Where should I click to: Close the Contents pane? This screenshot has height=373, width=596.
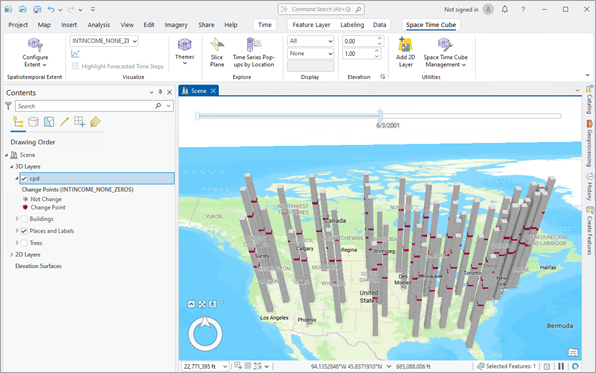click(x=170, y=92)
